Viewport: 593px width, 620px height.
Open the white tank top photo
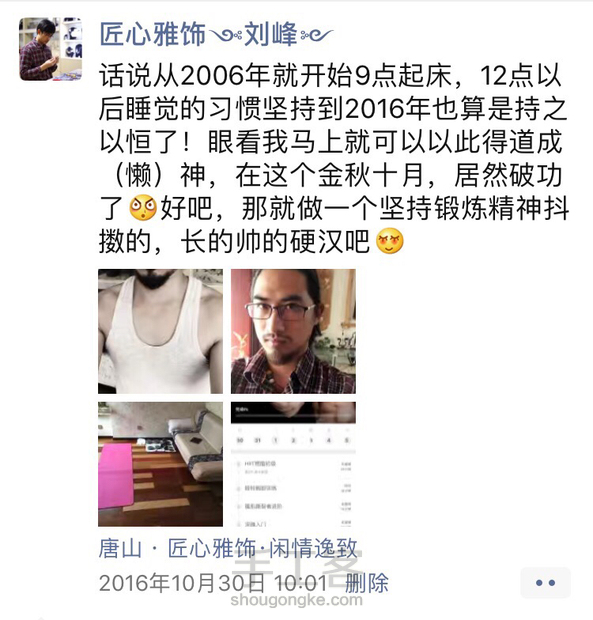(x=161, y=331)
